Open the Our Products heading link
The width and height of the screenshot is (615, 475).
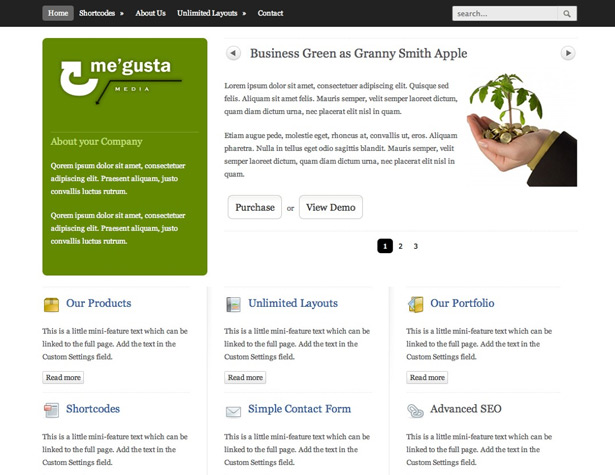point(98,303)
